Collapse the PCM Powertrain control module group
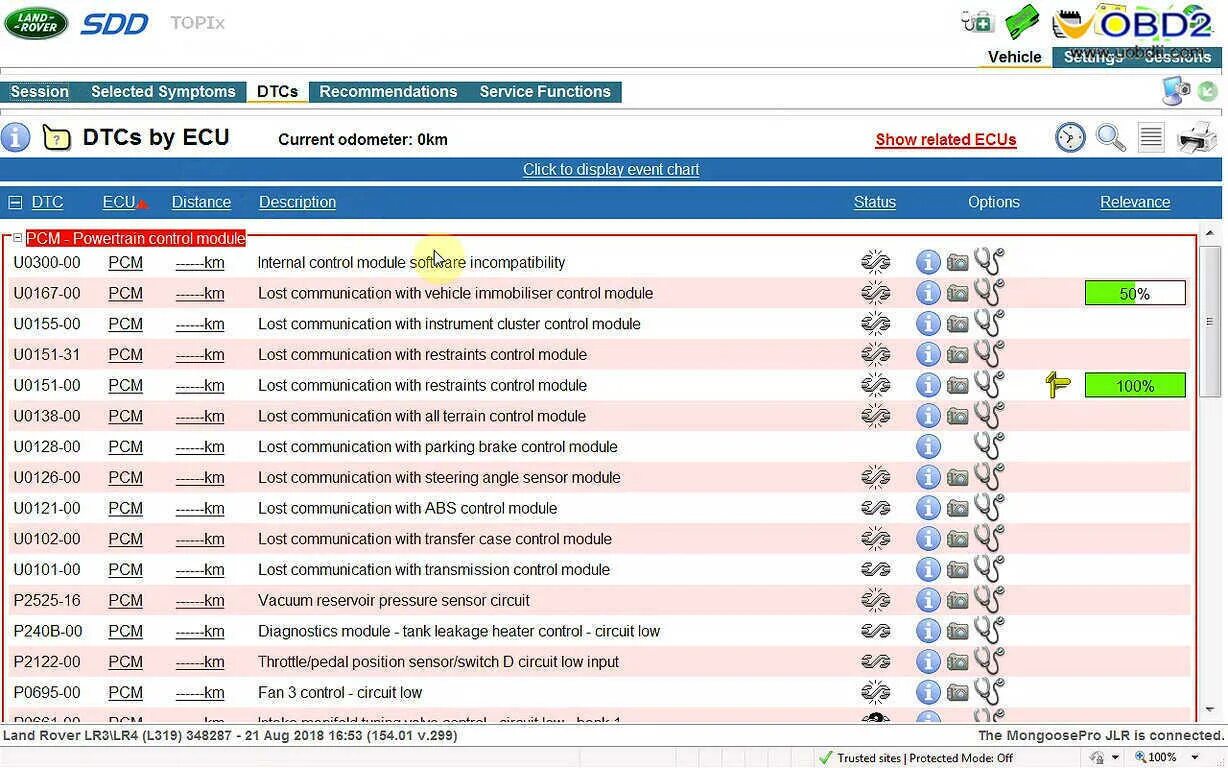 (17, 238)
